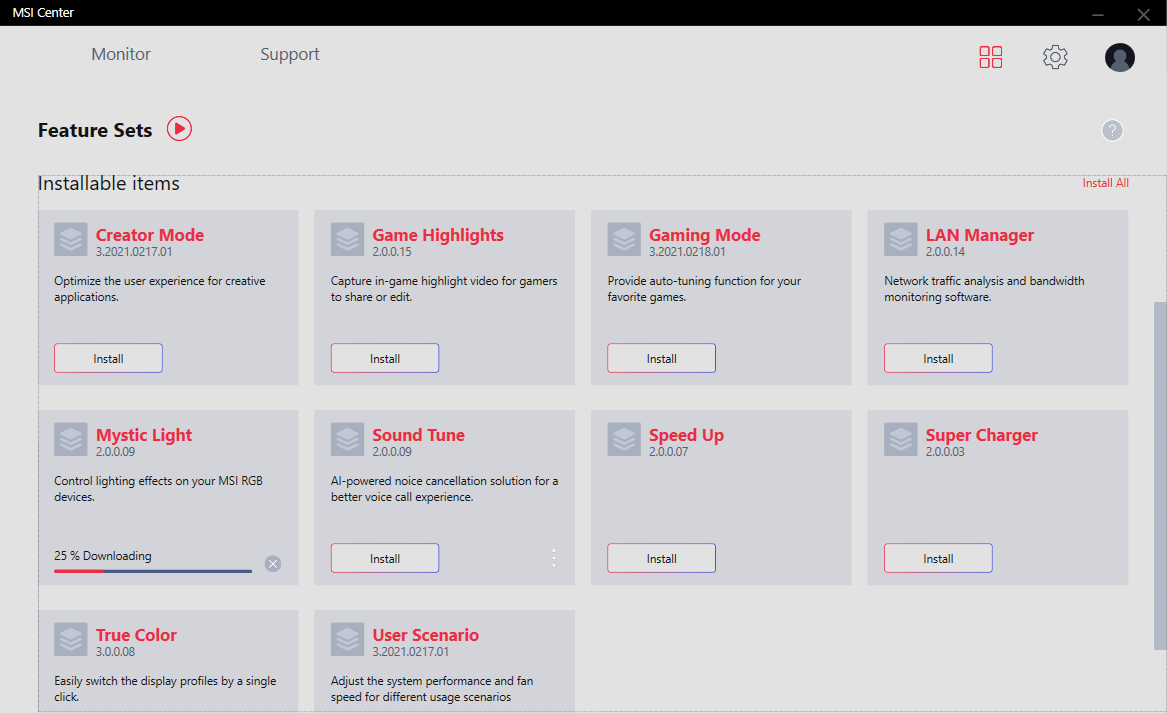Click the vertical scrollbar thumb

coord(1160,476)
